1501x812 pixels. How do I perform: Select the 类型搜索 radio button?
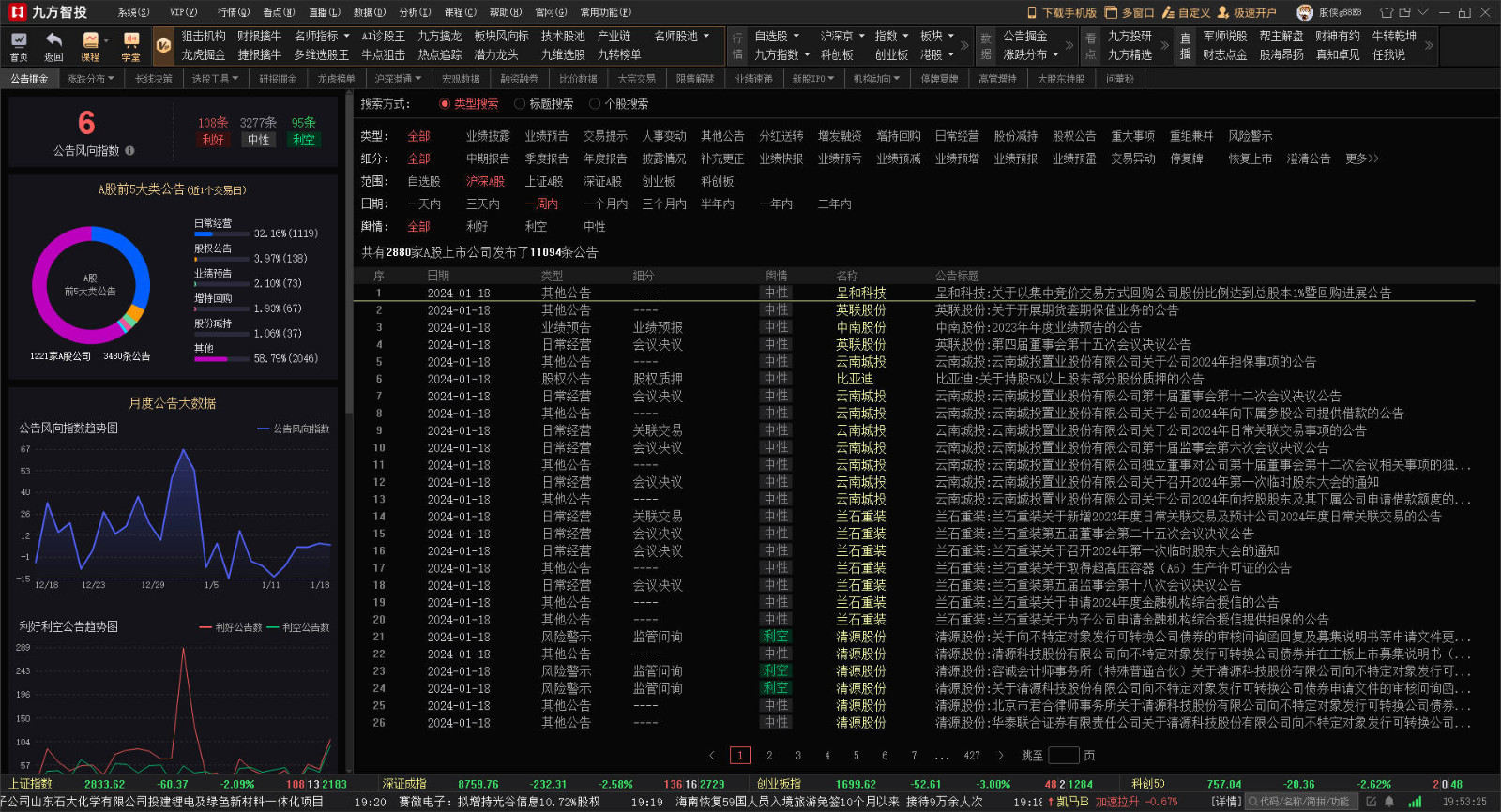[445, 104]
